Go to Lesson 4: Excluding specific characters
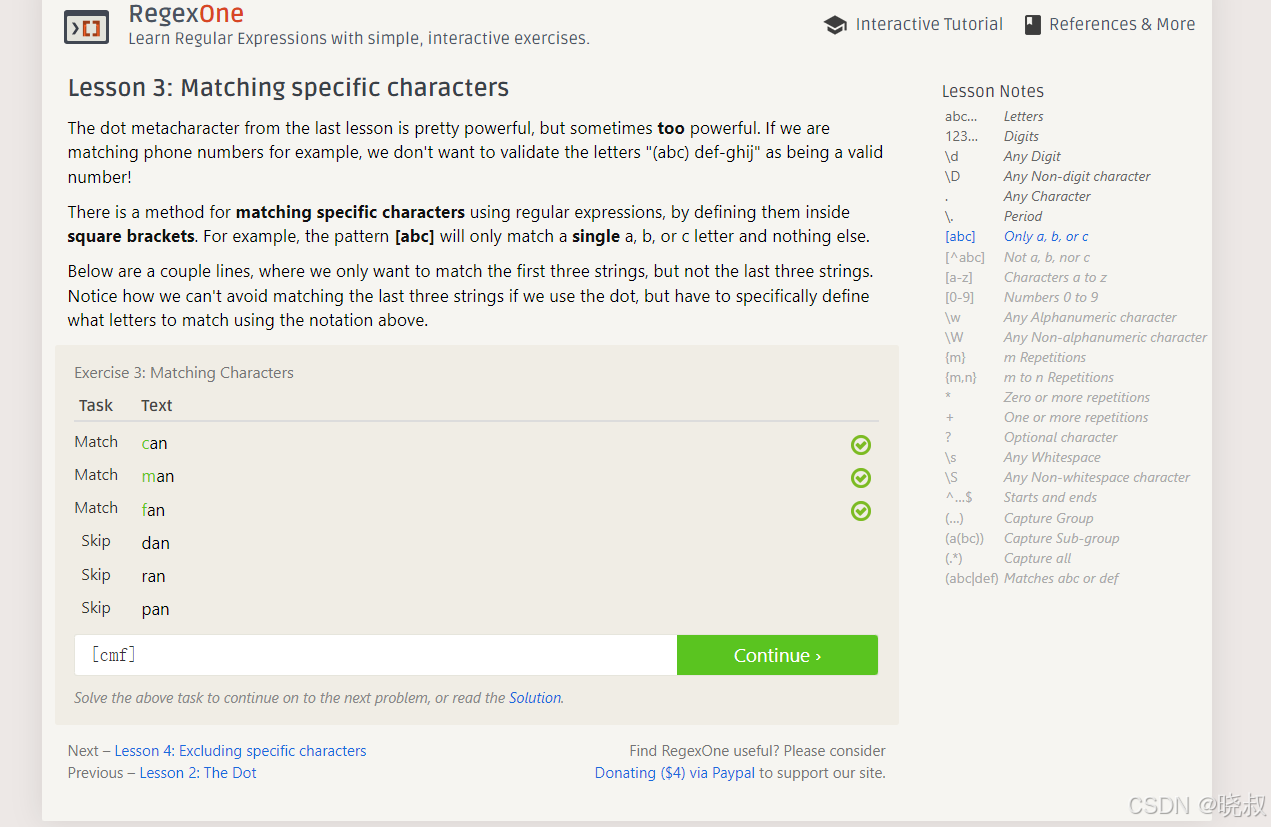The image size is (1271, 827). pyautogui.click(x=240, y=751)
